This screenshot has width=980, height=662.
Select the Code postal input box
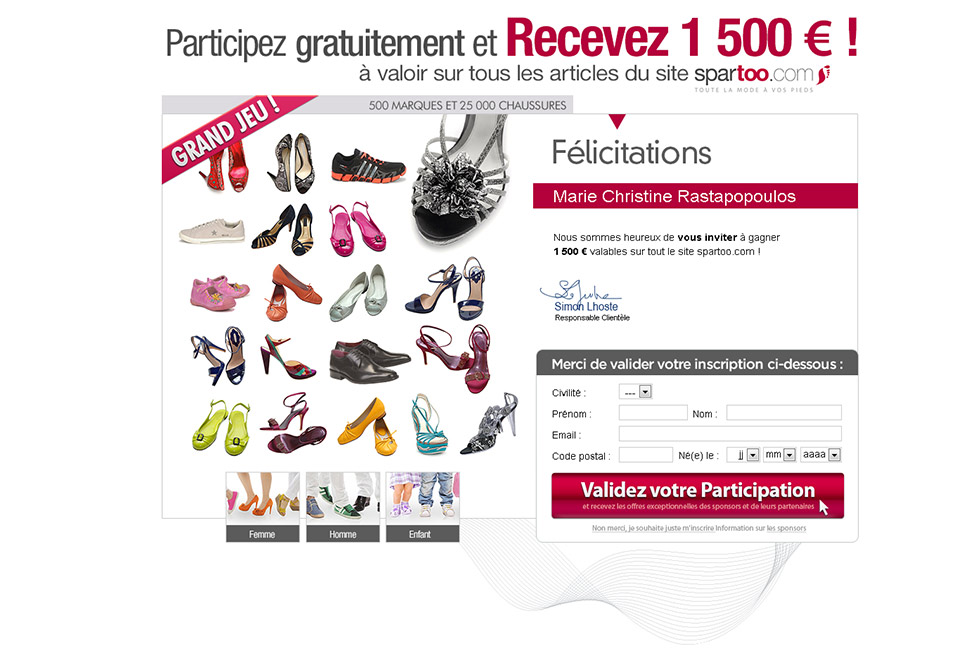[646, 455]
